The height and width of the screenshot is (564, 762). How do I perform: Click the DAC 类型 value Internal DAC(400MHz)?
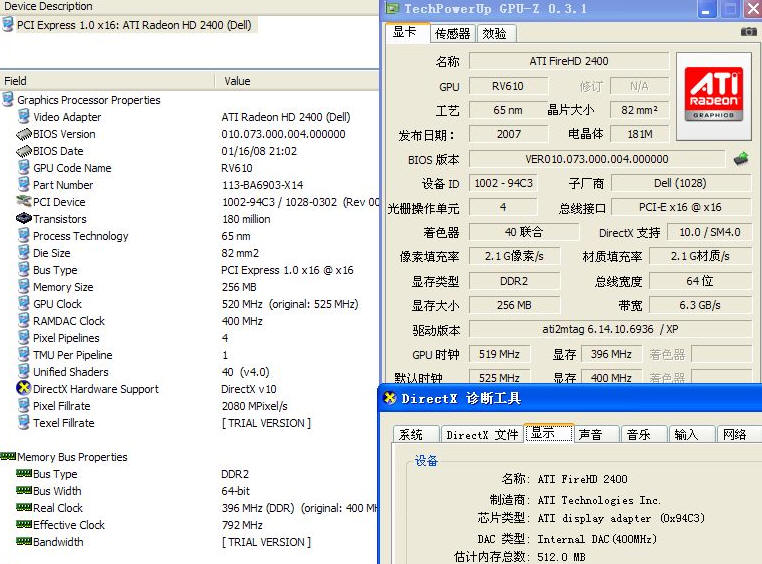click(597, 539)
